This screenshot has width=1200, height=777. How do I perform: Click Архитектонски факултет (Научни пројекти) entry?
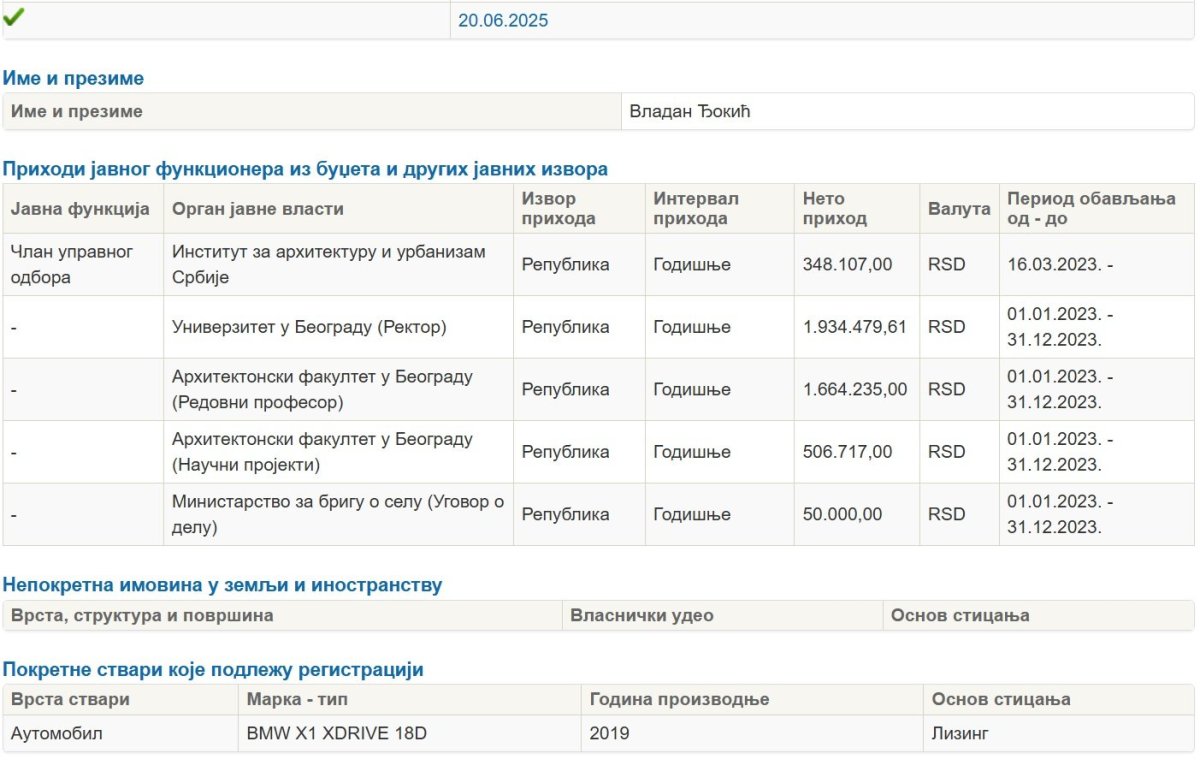coord(322,452)
